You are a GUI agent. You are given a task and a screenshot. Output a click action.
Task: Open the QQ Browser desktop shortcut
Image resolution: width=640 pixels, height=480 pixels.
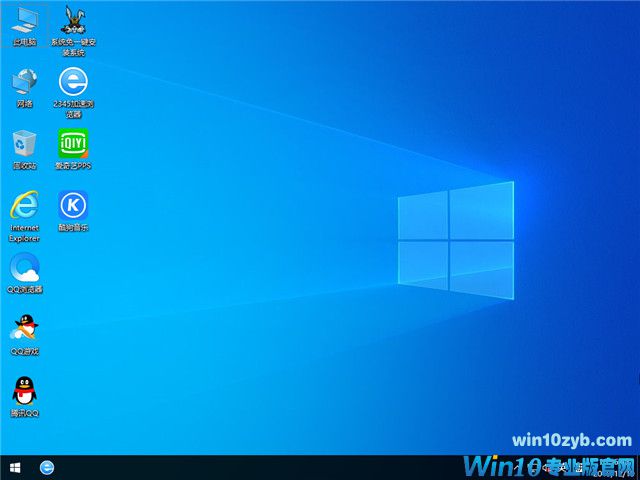coord(24,273)
